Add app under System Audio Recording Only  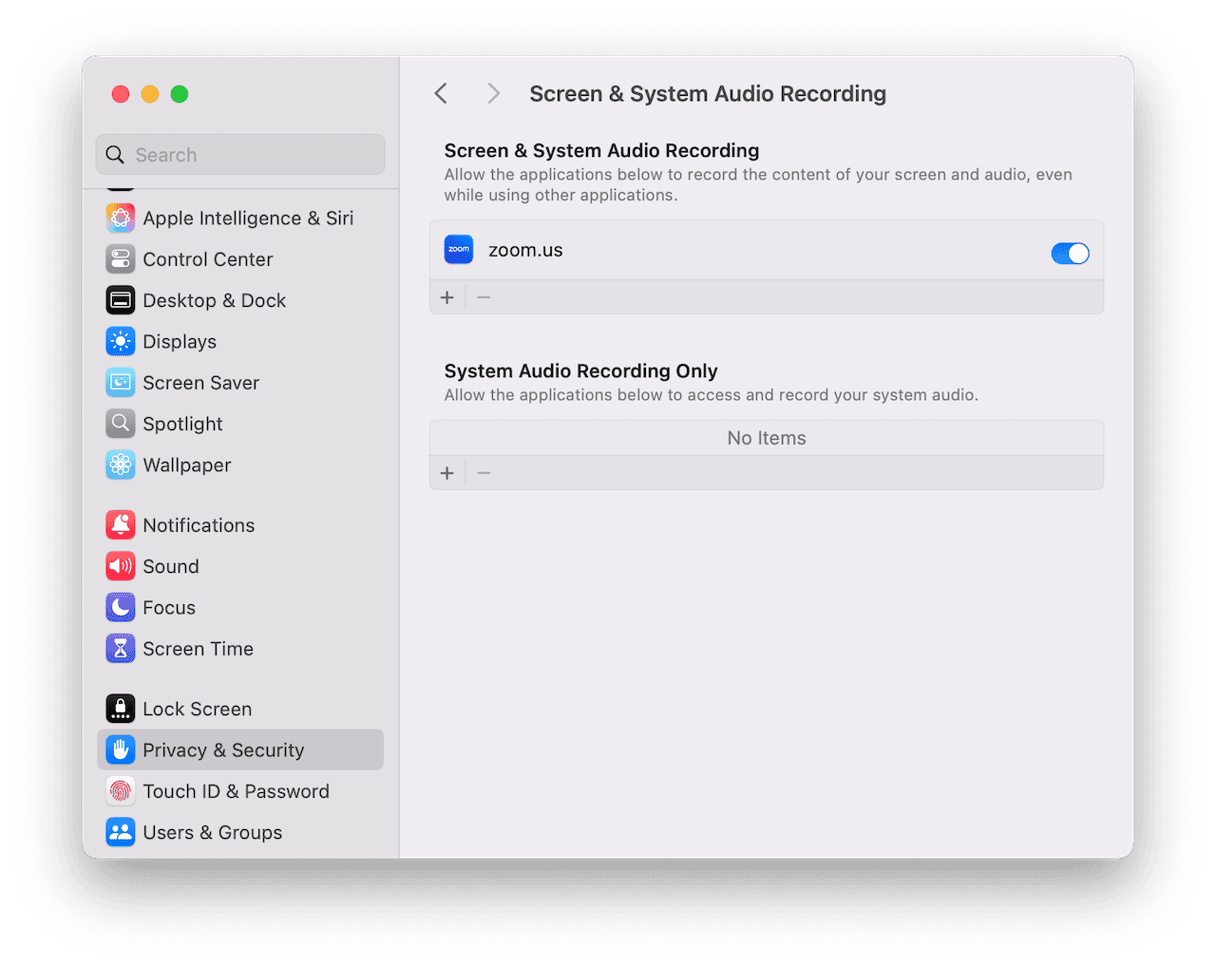(x=447, y=472)
